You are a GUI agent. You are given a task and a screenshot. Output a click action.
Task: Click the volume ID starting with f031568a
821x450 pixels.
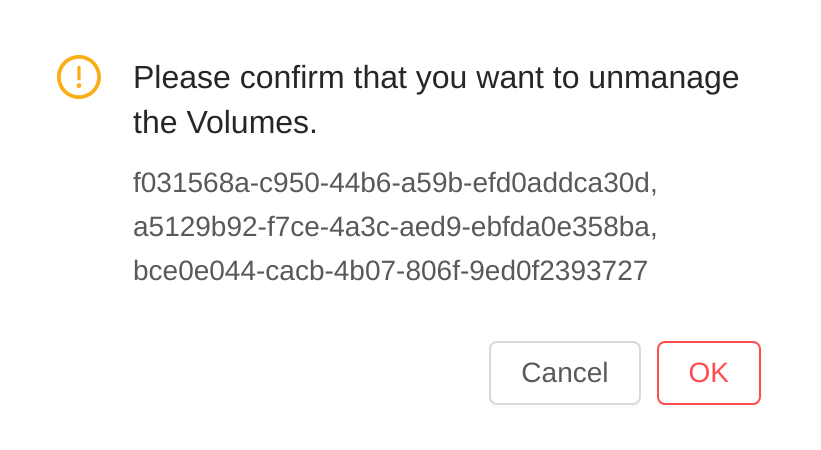coord(394,183)
